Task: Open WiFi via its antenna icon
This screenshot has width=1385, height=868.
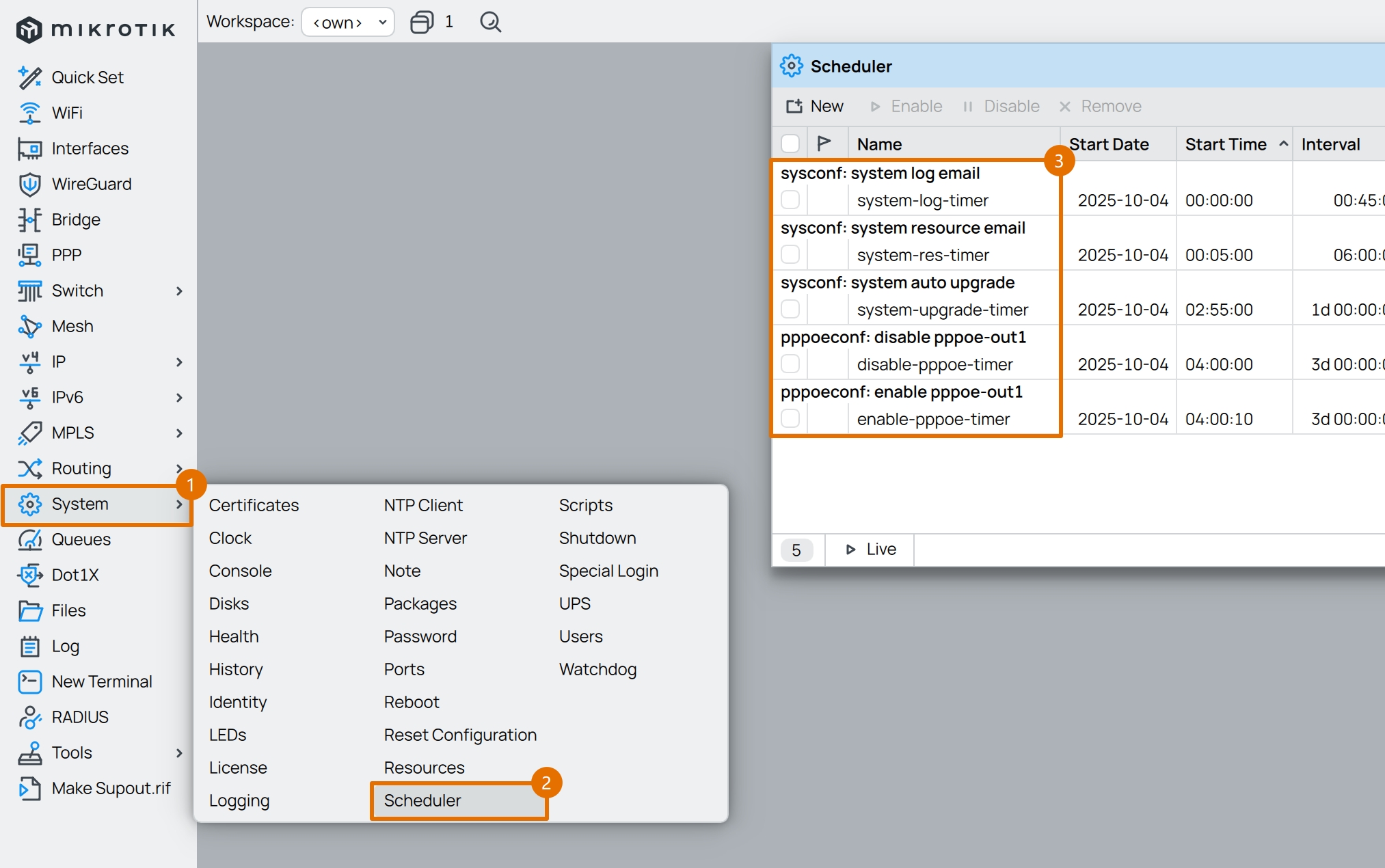Action: click(x=30, y=113)
